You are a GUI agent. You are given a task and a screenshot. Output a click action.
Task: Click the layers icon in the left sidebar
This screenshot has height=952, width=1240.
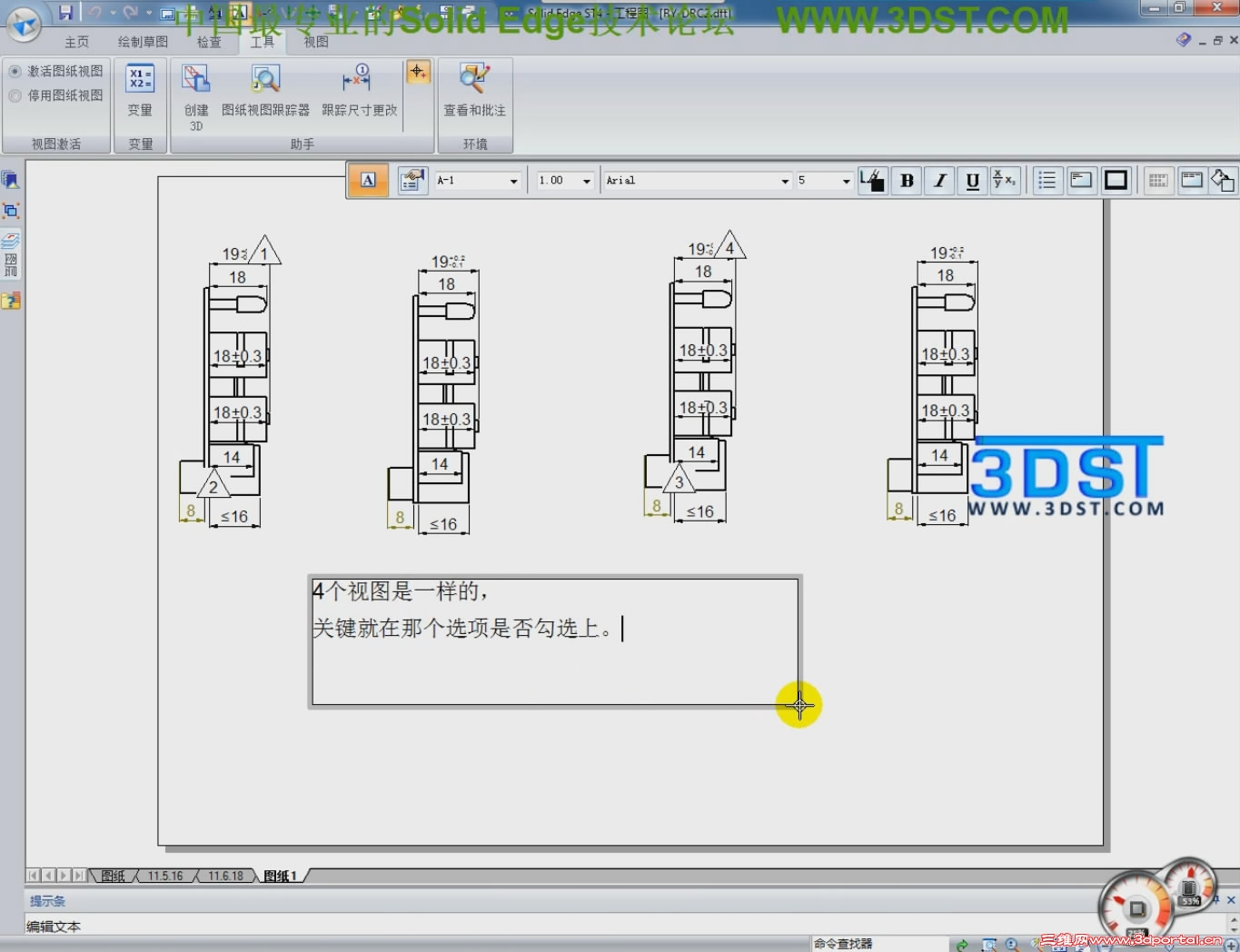coord(10,241)
